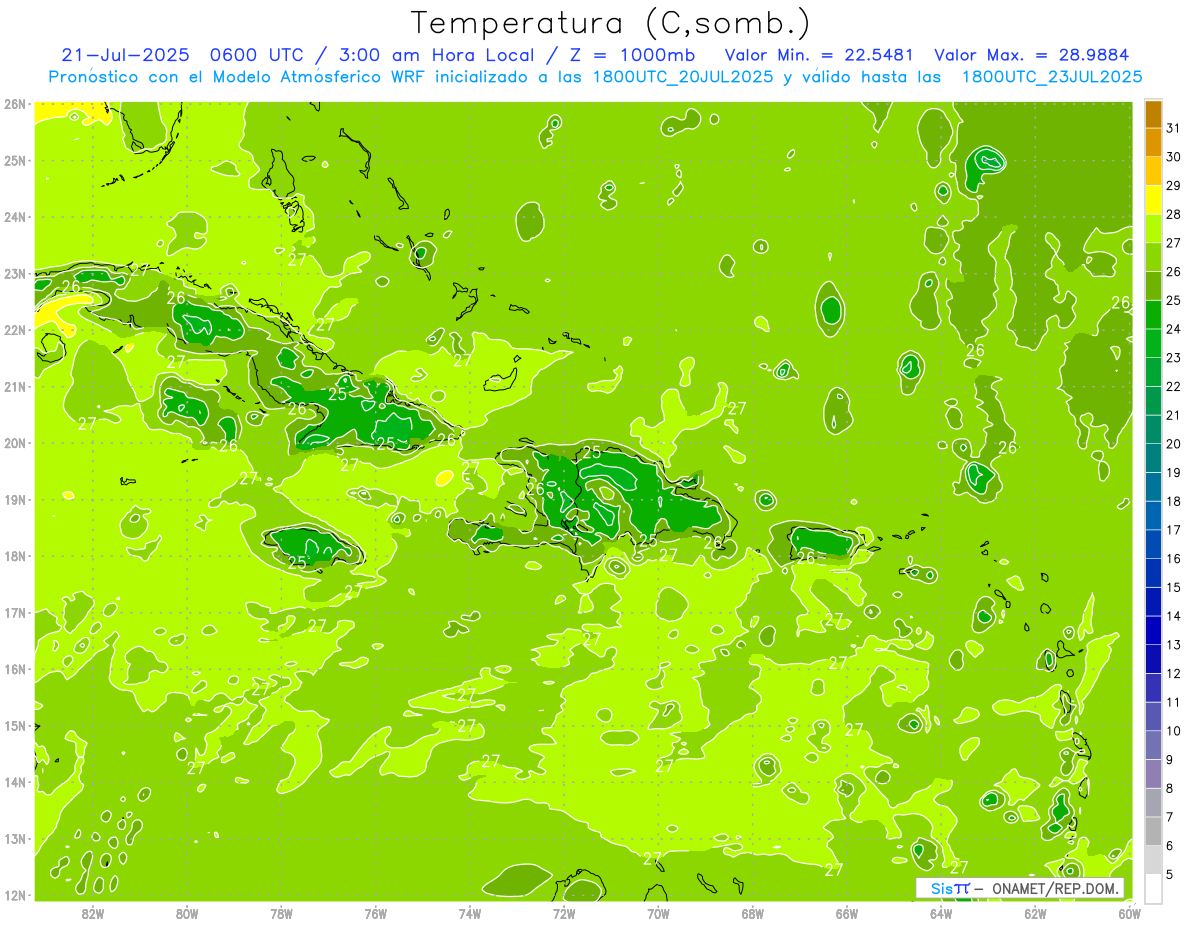Click the 26N latitude axis label

15,104
